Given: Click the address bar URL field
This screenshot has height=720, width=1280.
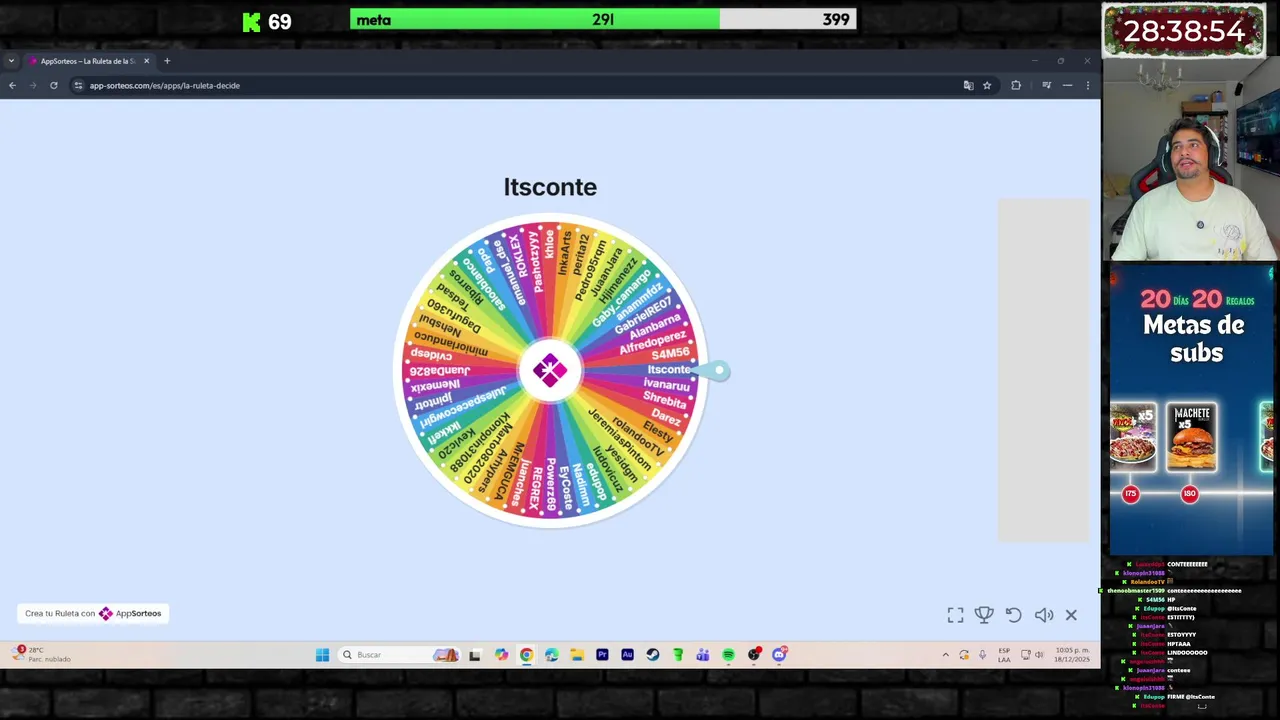Looking at the screenshot, I should click(520, 85).
